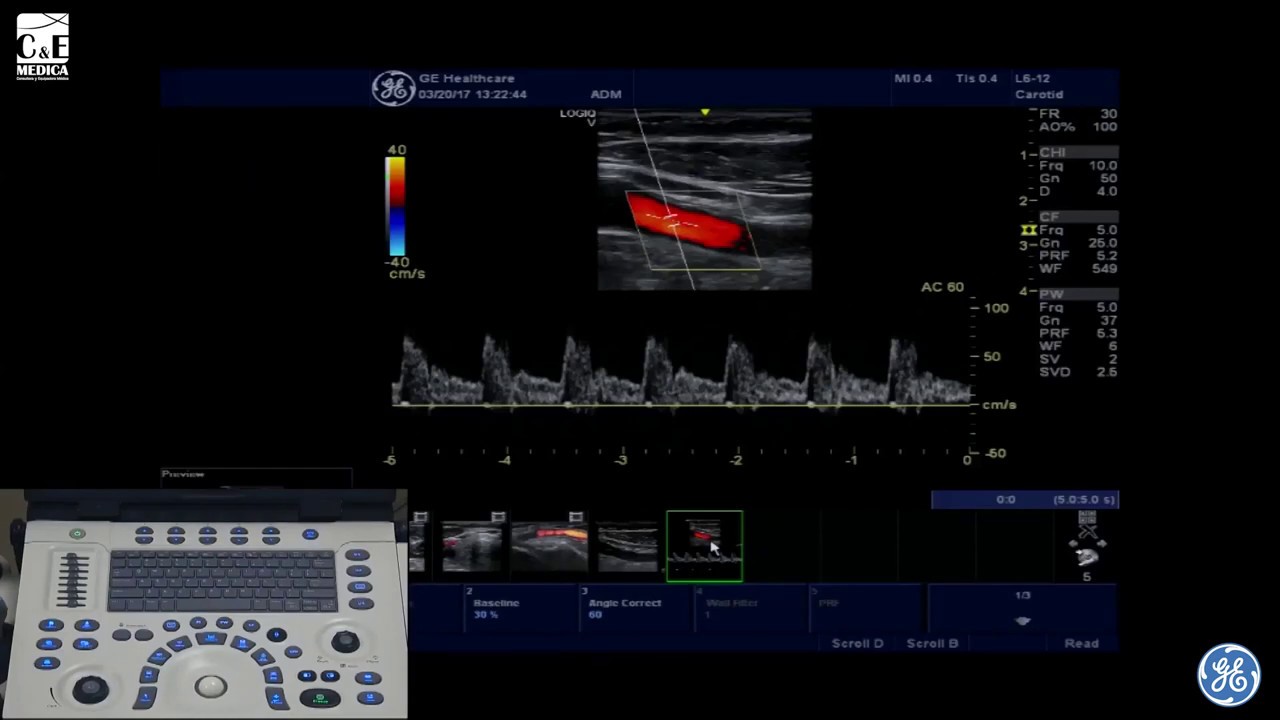Click the trackball graphic above the number 5
Screen dimensions: 1280x720
click(x=1086, y=555)
